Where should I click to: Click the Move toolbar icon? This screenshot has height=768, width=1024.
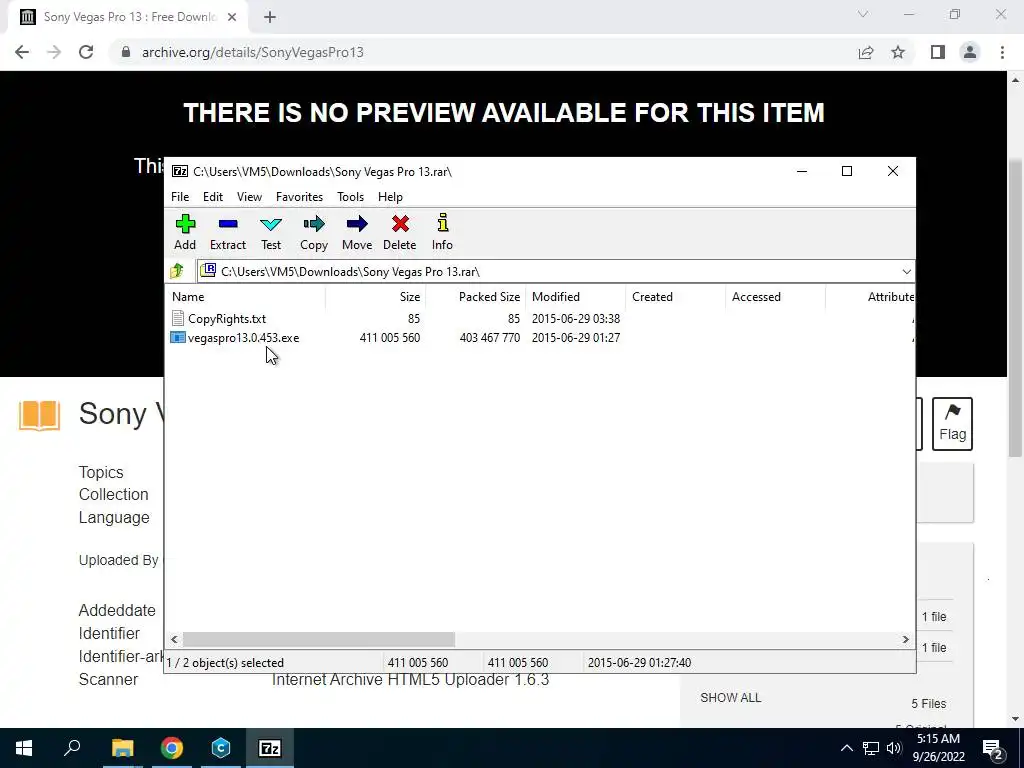357,232
